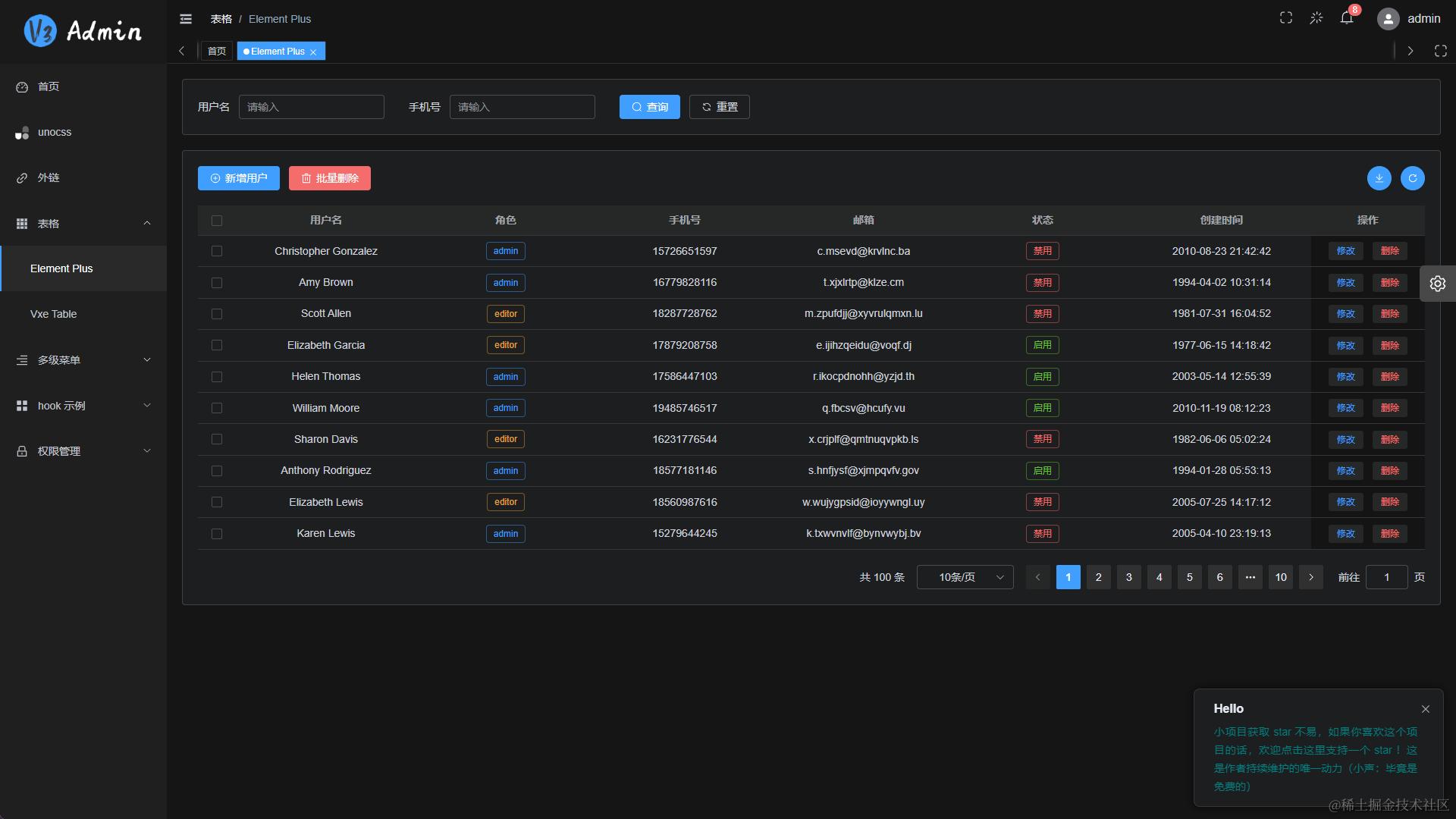
Task: Enter fullscreen via top header icon
Action: [x=1286, y=18]
